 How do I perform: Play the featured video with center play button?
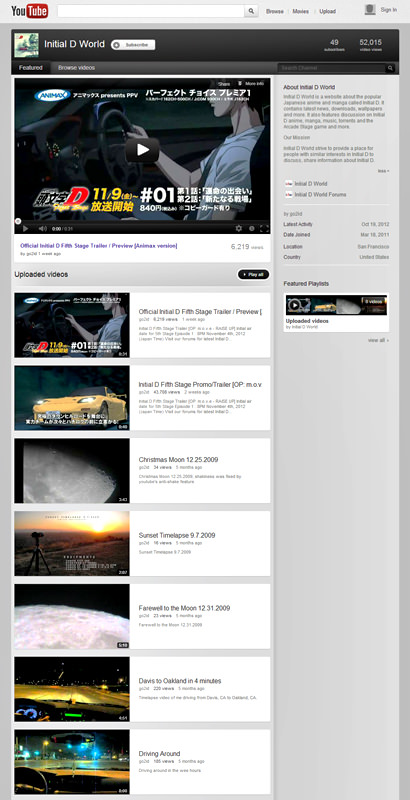(143, 150)
